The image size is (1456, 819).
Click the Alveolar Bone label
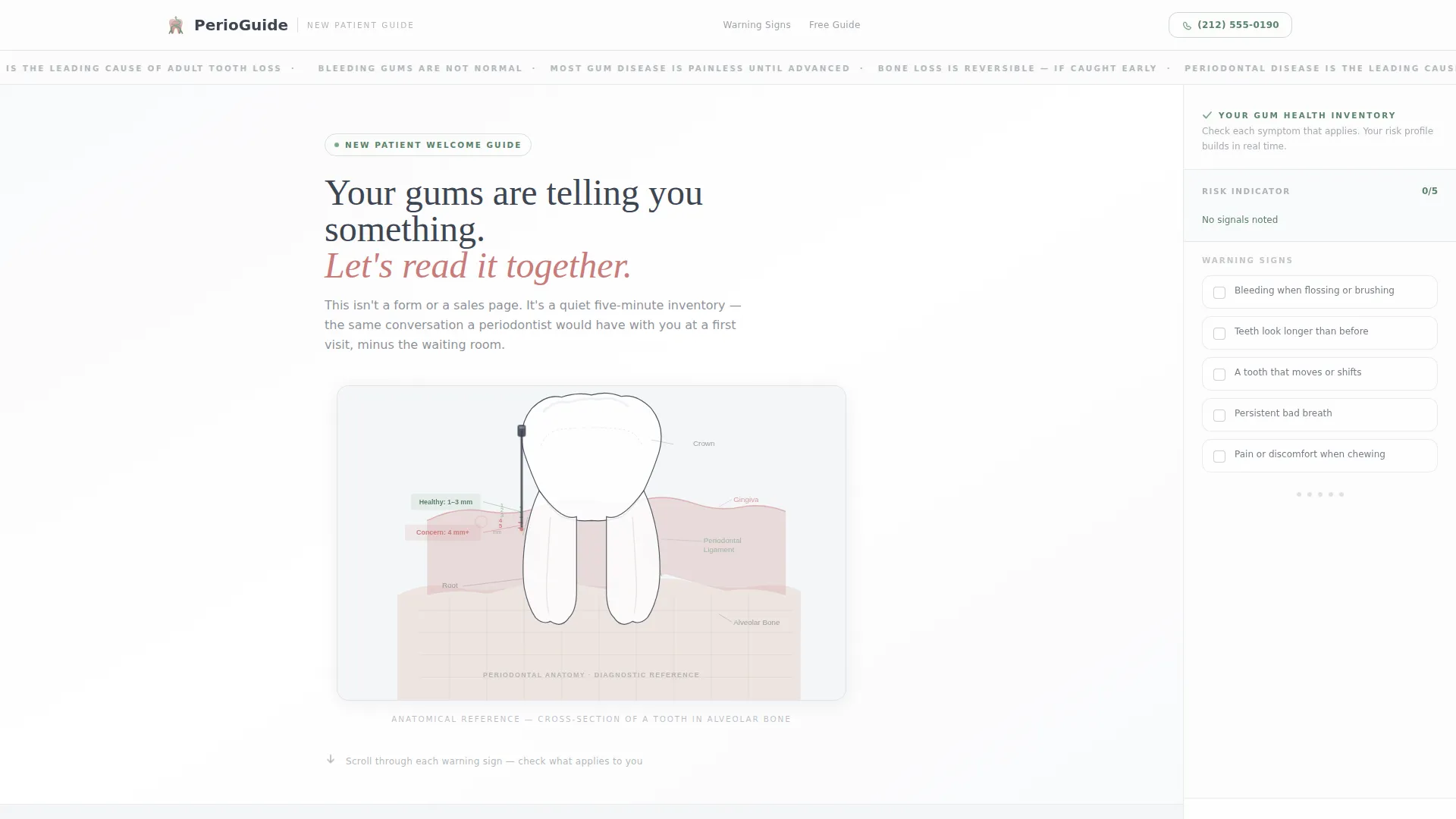pos(756,623)
